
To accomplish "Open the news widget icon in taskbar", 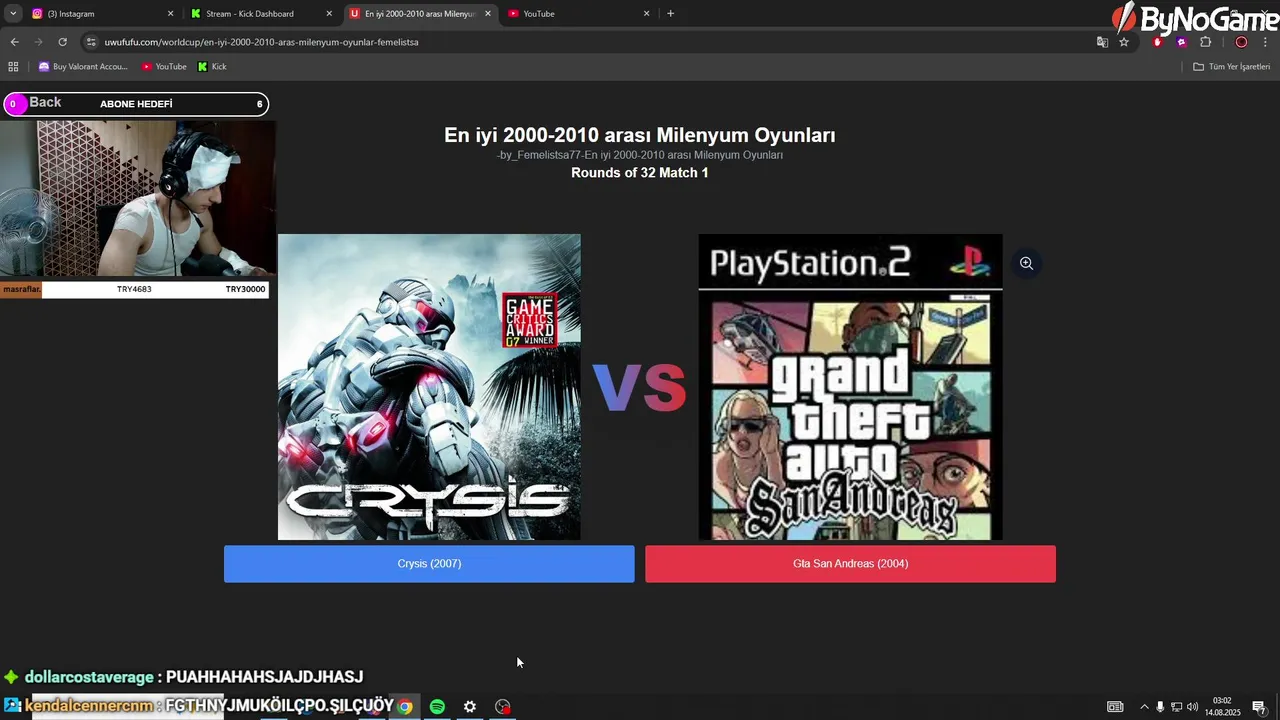I will point(1115,707).
